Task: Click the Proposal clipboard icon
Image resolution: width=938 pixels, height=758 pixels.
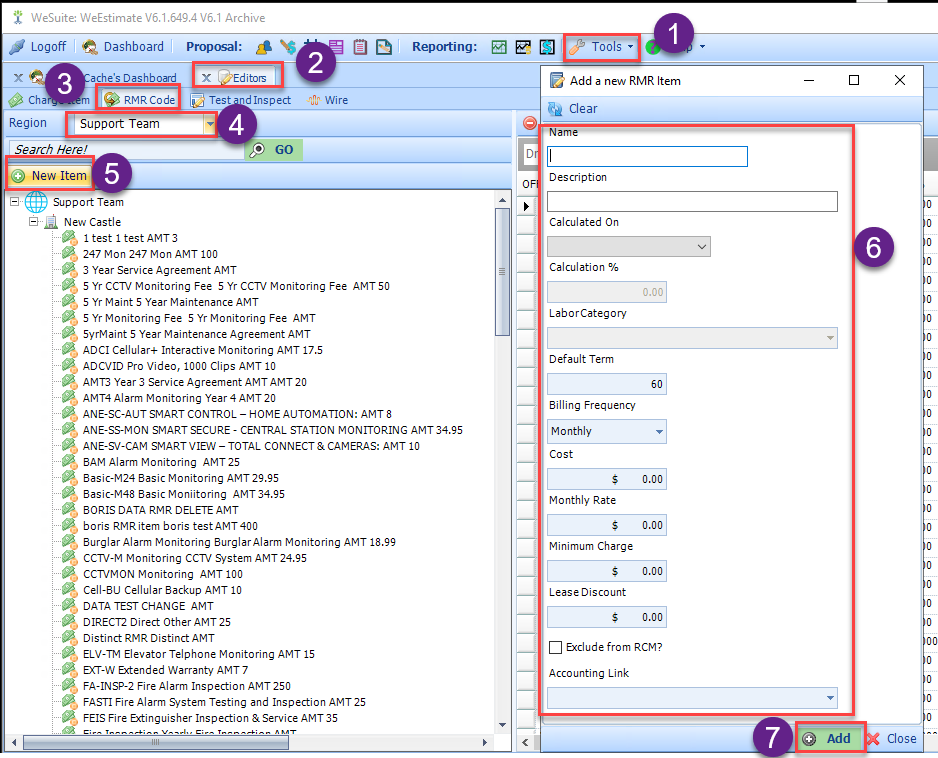Action: click(x=360, y=47)
